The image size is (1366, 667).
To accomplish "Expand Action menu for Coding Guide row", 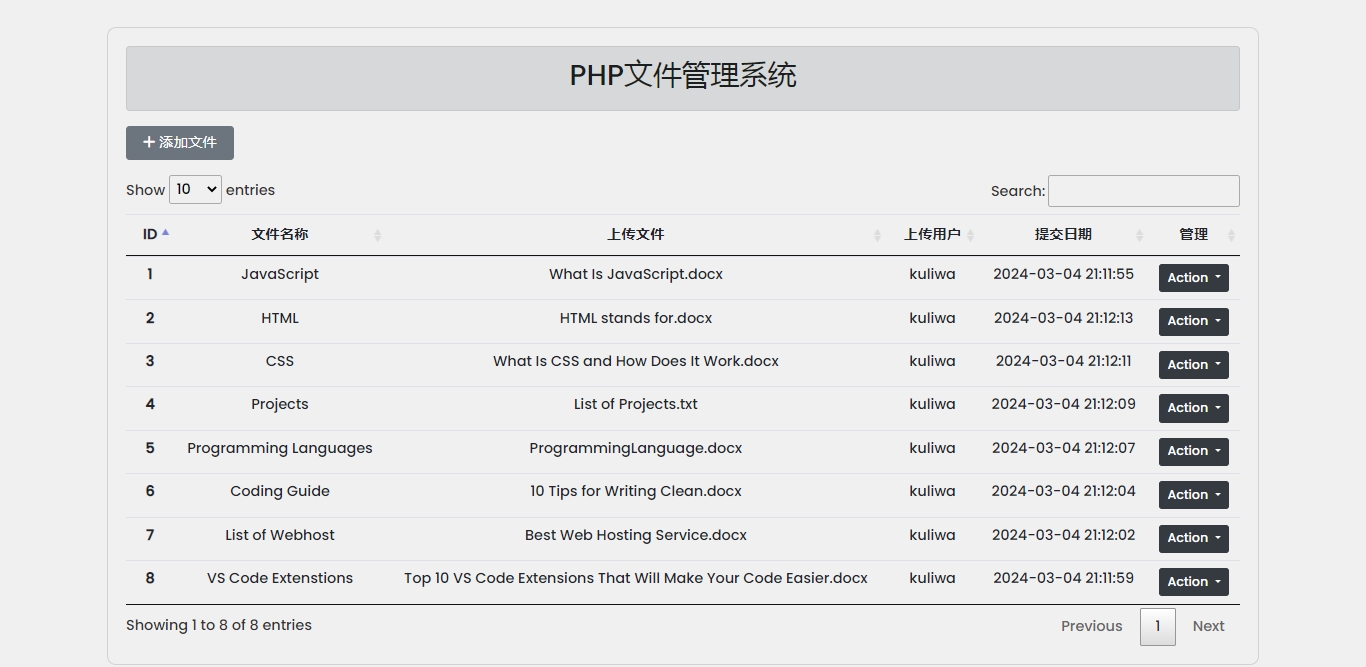I will pyautogui.click(x=1193, y=495).
